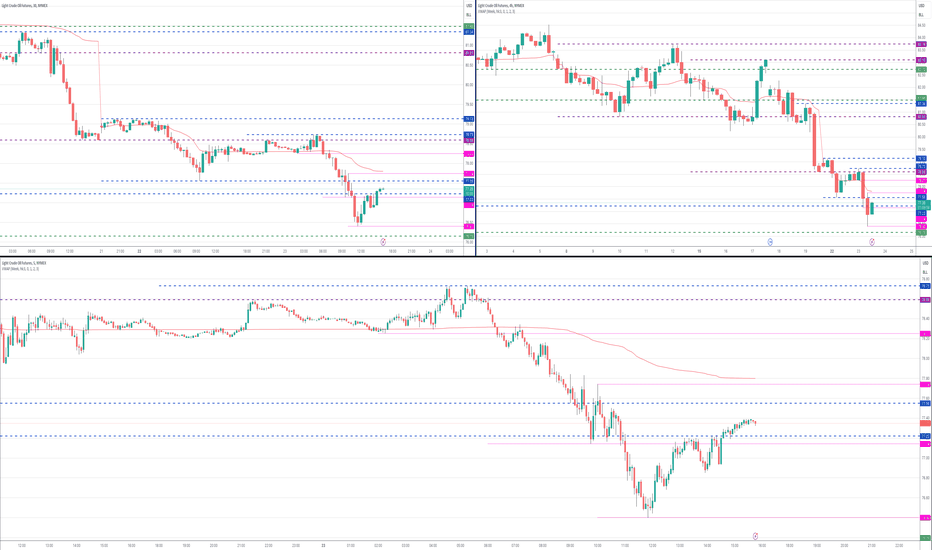Select the 4h chart's Light Crude Oil Futures title

tap(501, 5)
